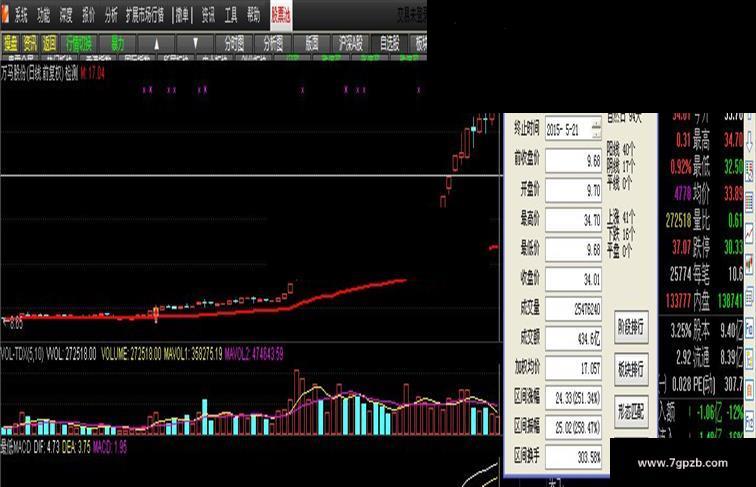The height and width of the screenshot is (487, 756).
Task: Open the 系统 menu
Action: [x=21, y=15]
